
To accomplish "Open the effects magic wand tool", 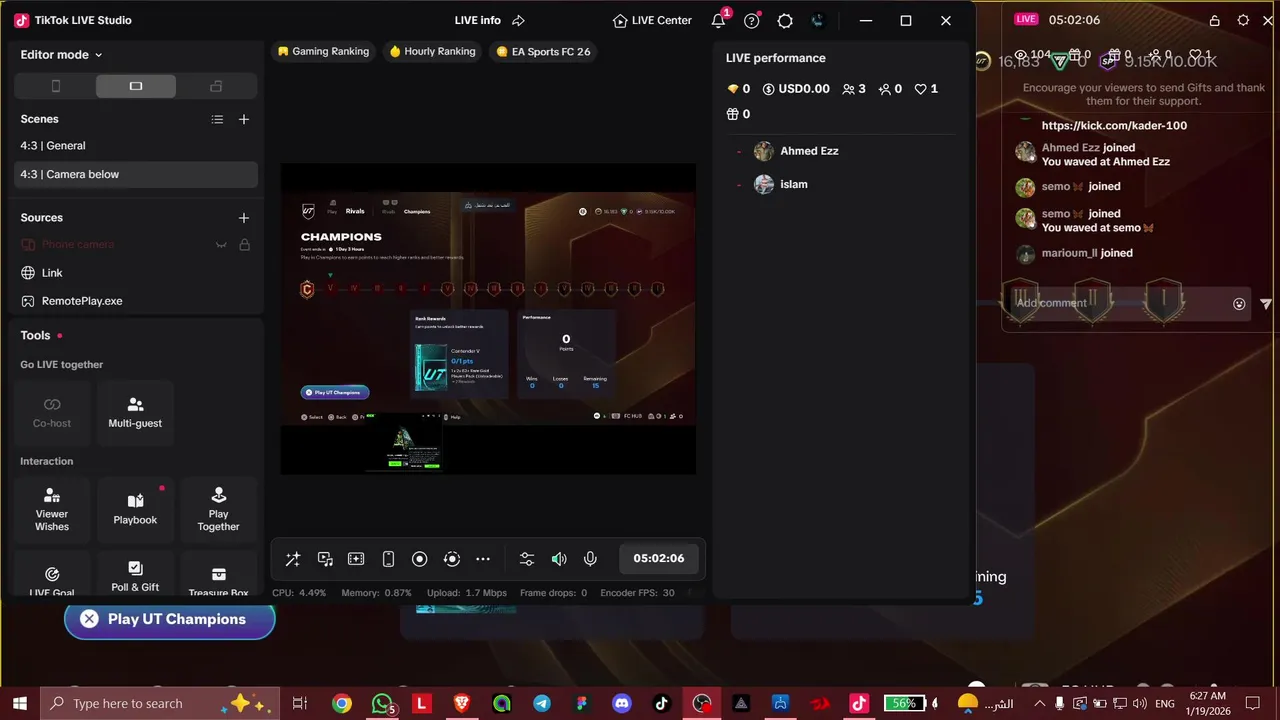I will (293, 559).
